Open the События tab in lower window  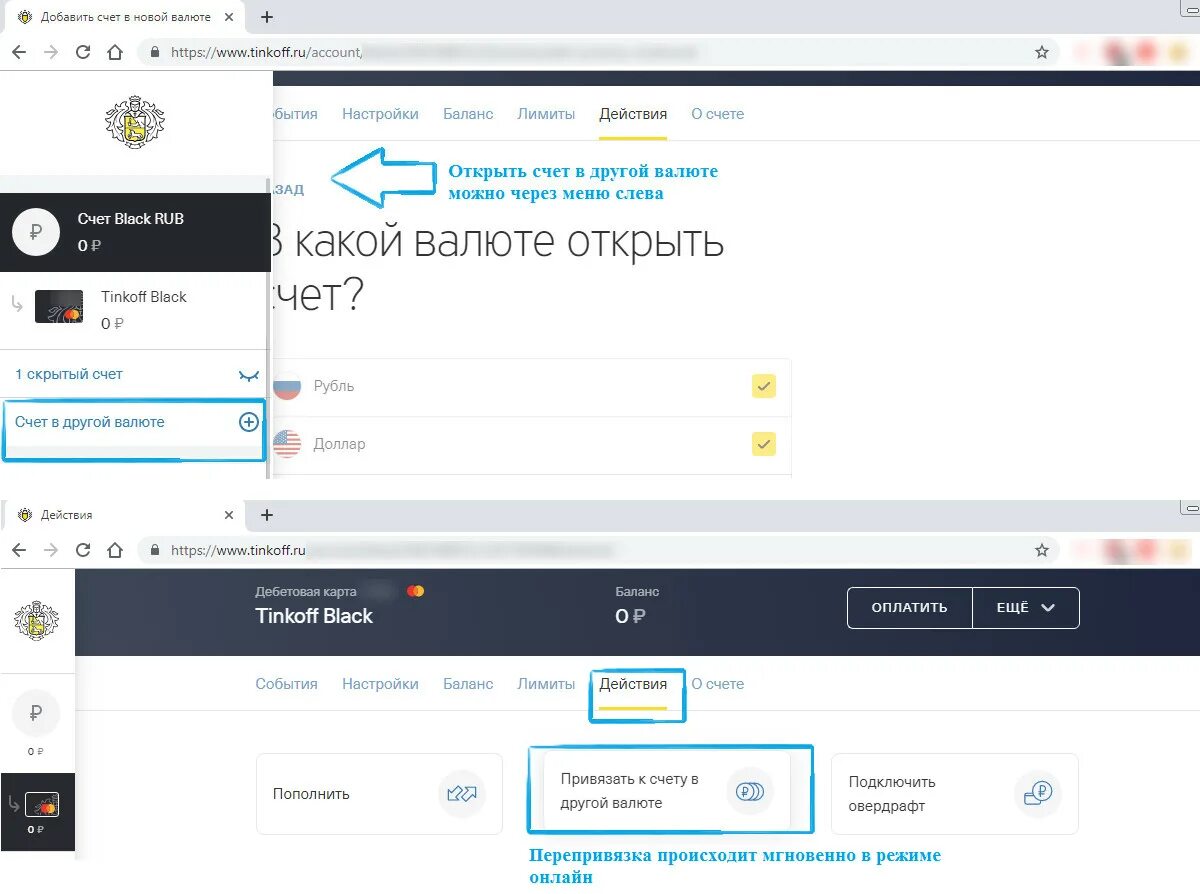pos(286,684)
